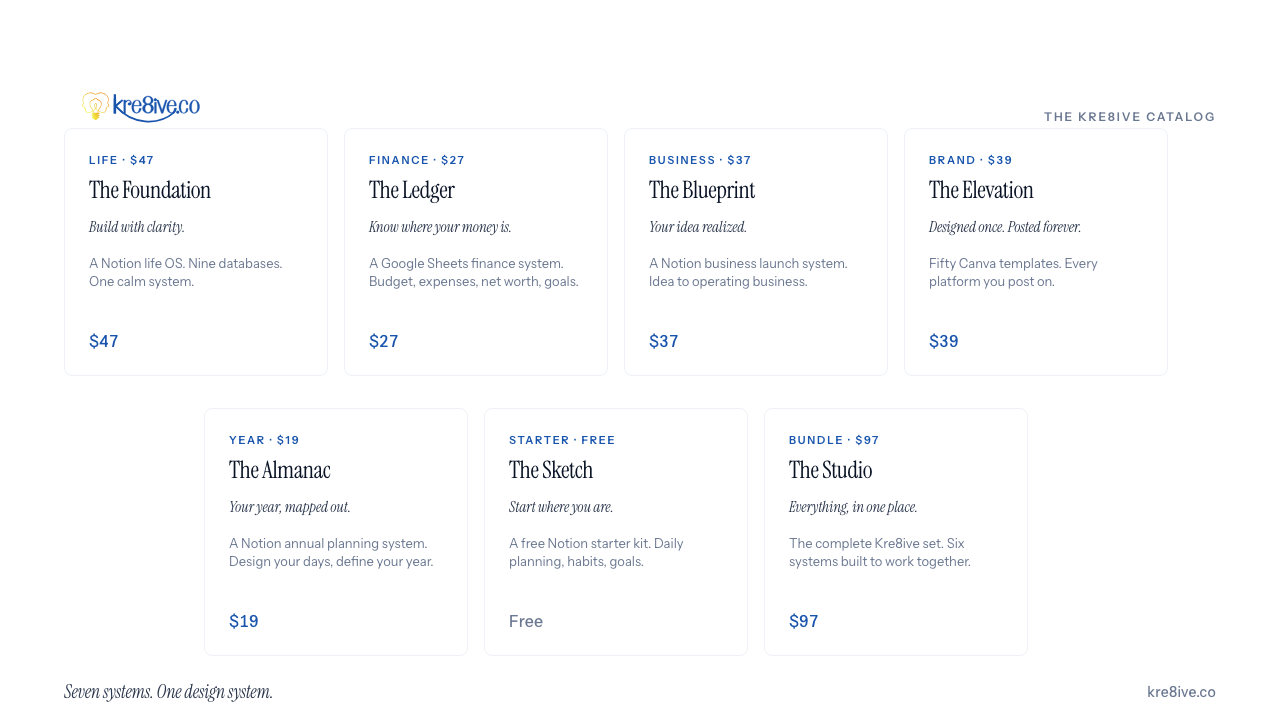Open The Foundation product card title
This screenshot has width=1280, height=720.
point(150,190)
